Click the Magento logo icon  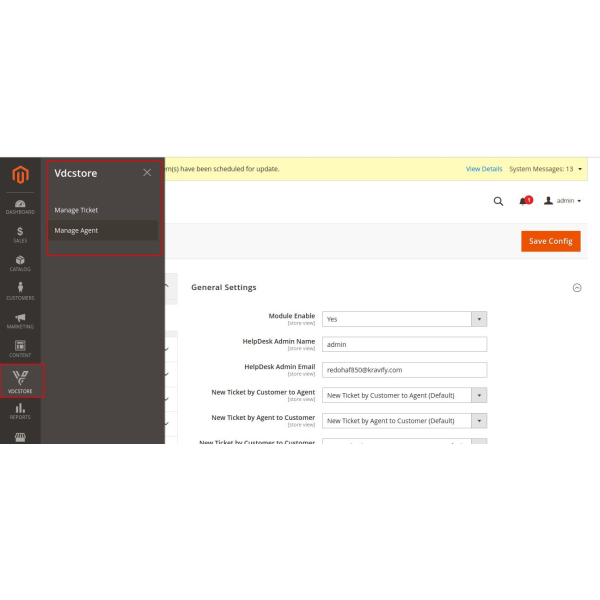pos(20,176)
